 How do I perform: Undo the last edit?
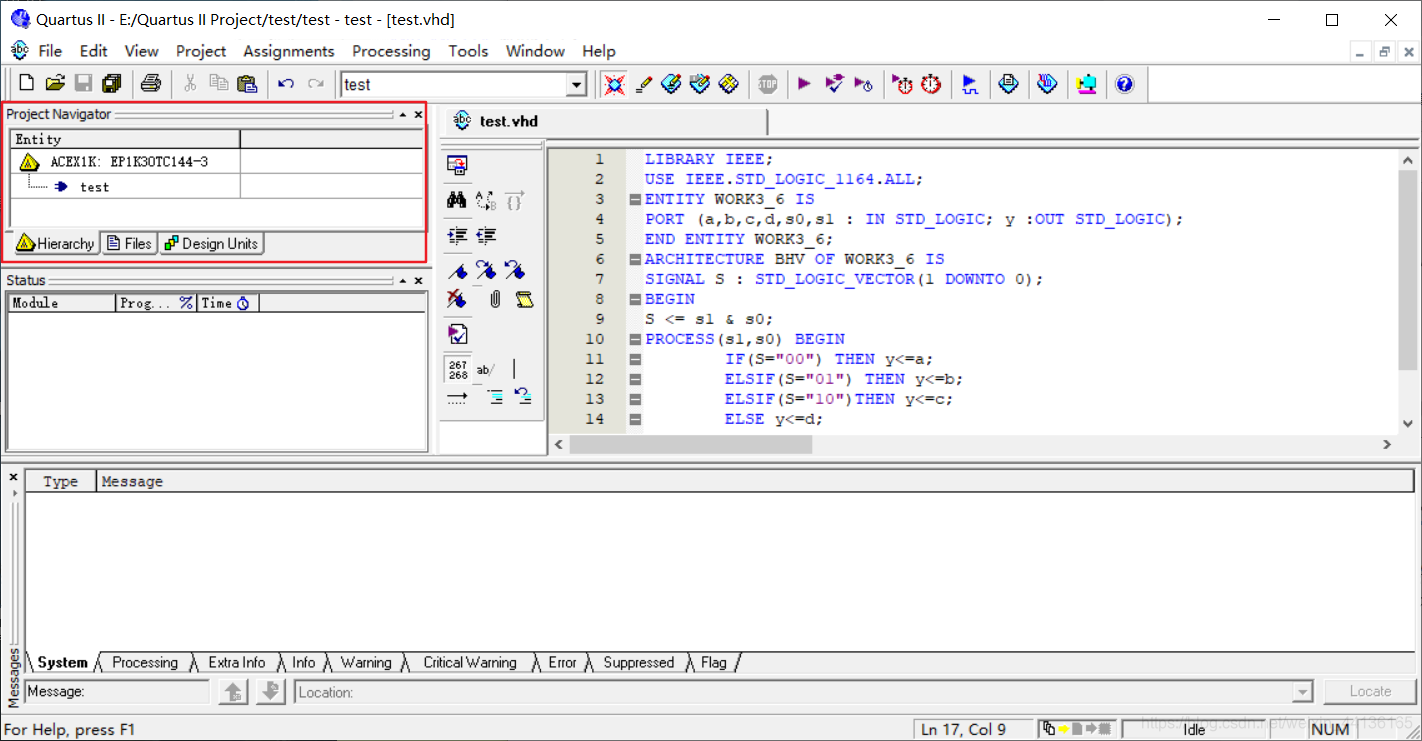286,84
